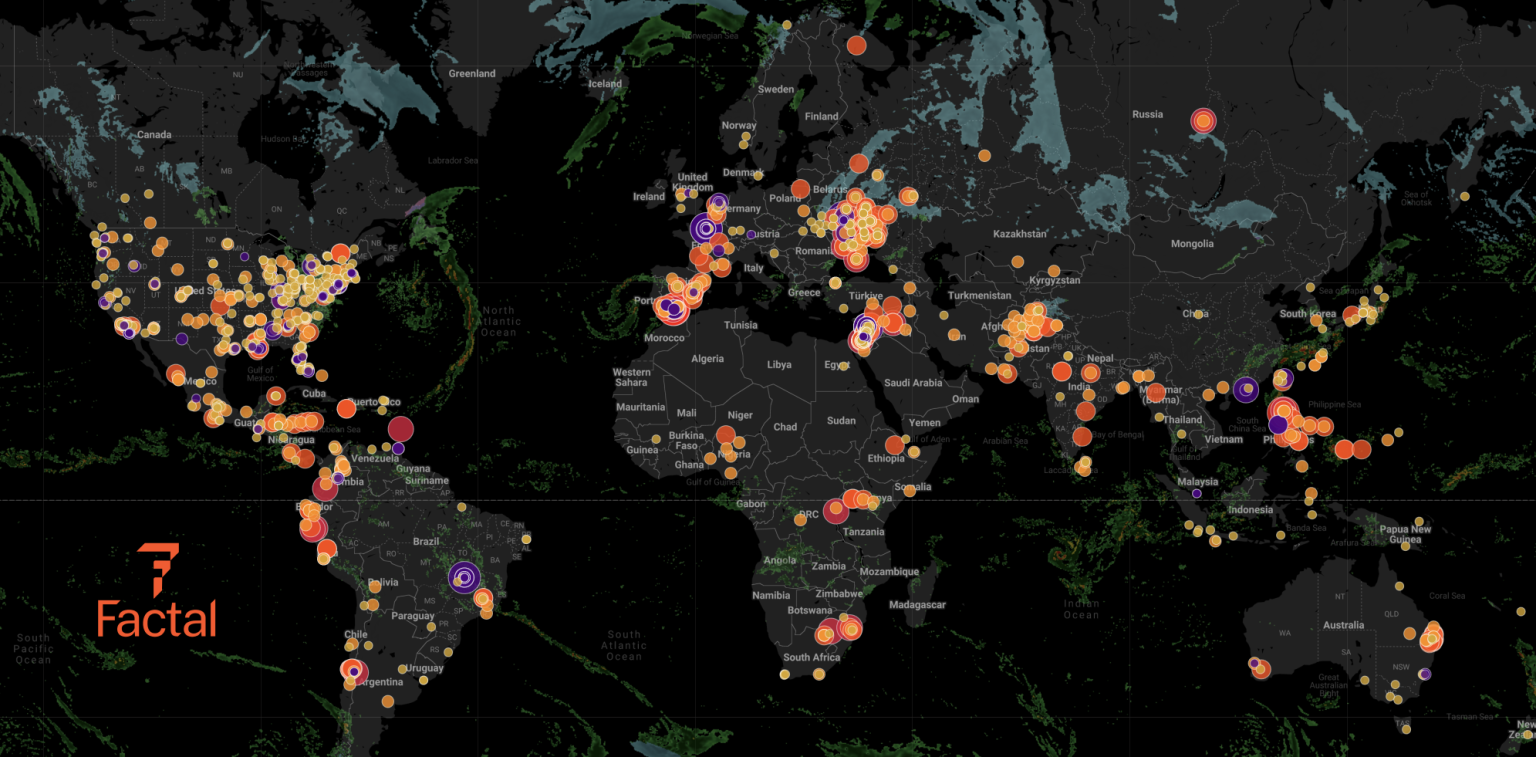Image resolution: width=1536 pixels, height=757 pixels.
Task: Select the Indonesia label
Action: coord(1251,510)
